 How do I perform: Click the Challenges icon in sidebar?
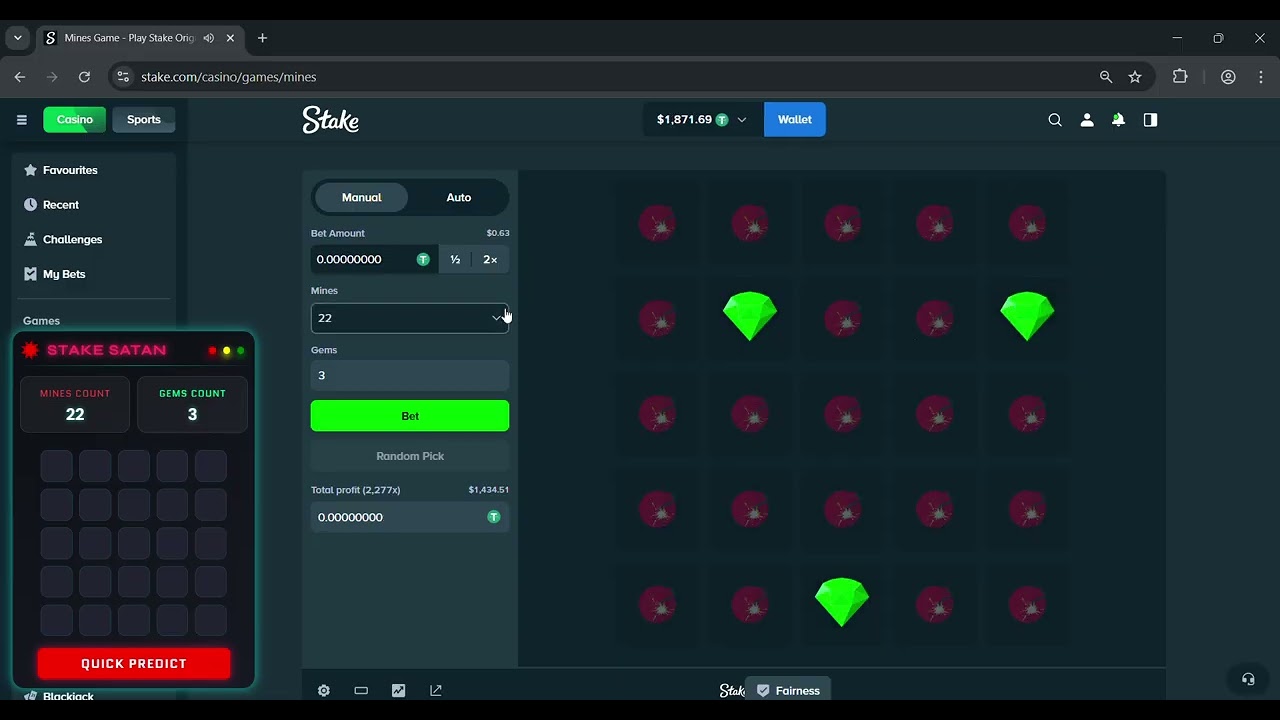tap(30, 239)
